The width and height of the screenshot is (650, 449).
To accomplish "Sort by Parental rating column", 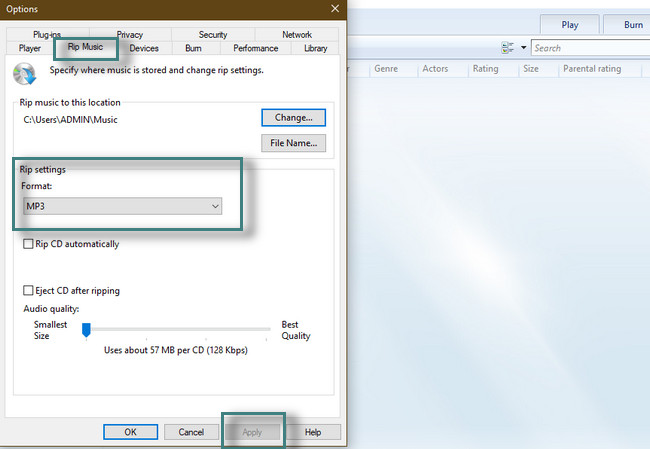I will (592, 69).
